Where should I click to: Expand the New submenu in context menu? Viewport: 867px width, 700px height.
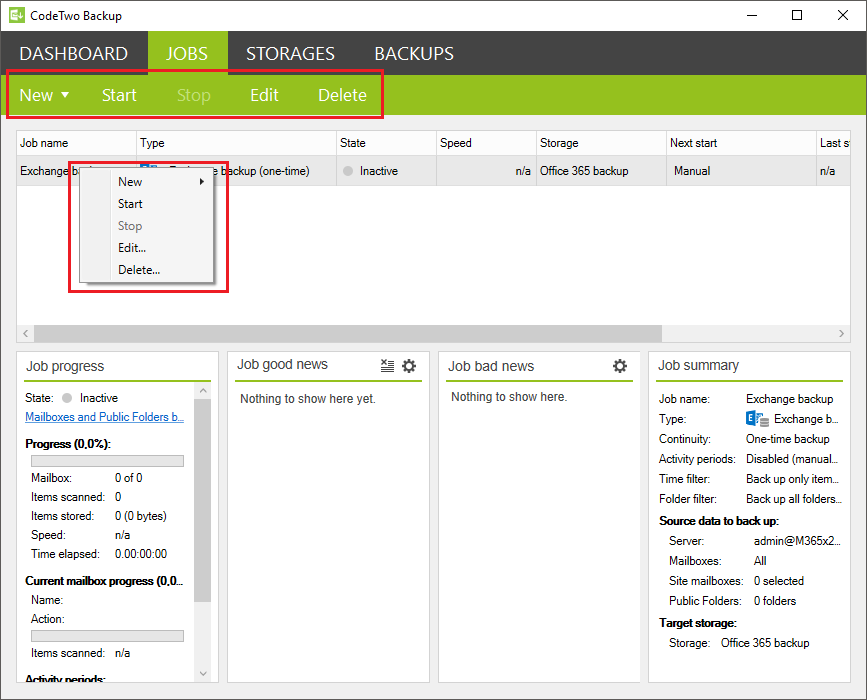pos(147,182)
